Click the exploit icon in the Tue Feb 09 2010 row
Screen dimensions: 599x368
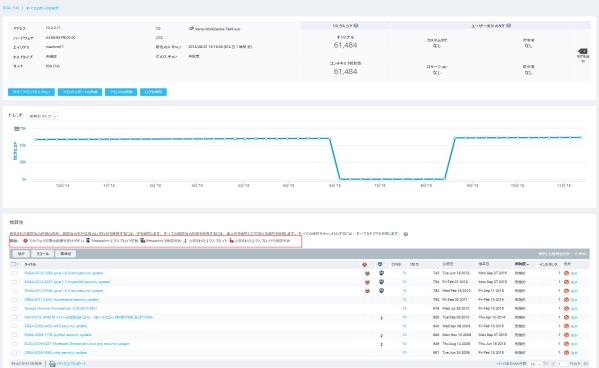tap(381, 318)
